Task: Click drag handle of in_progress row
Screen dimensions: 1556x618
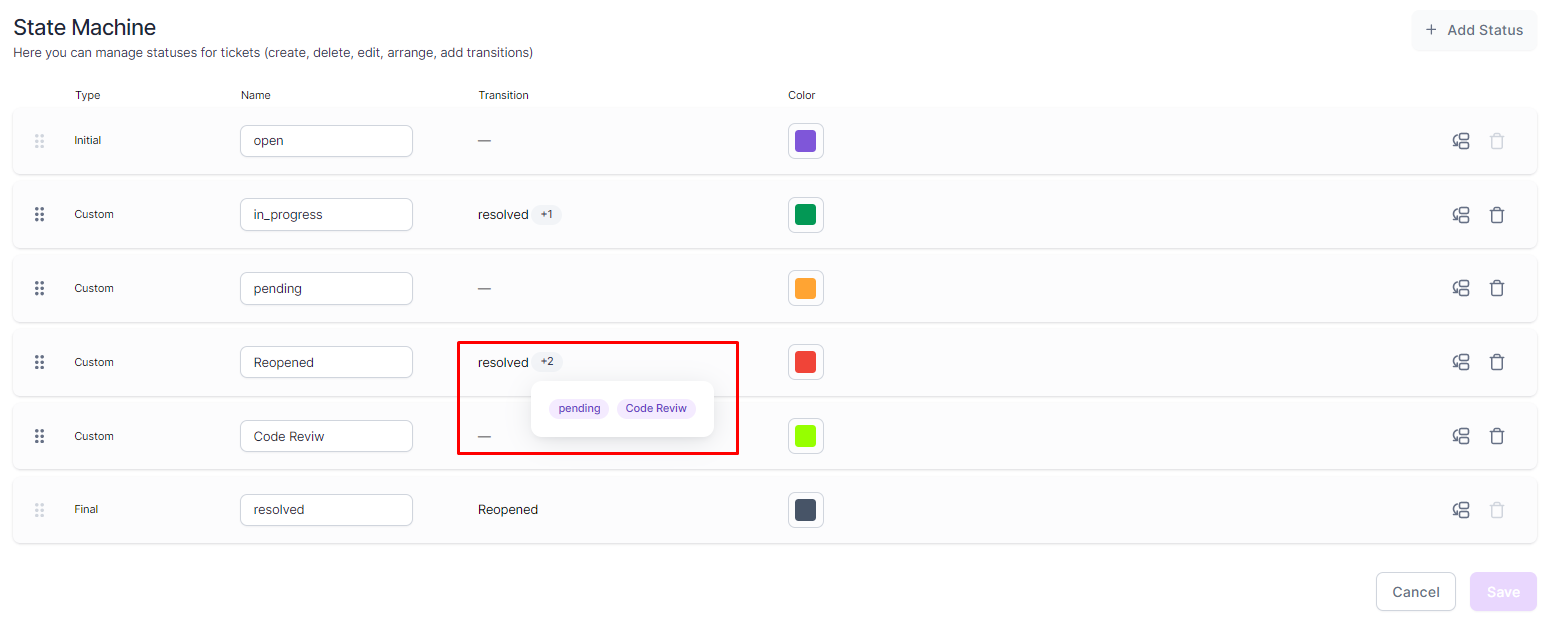Action: point(39,214)
